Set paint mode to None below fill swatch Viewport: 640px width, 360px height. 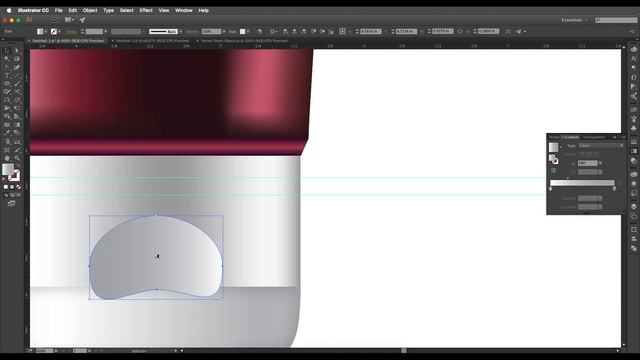[18, 187]
